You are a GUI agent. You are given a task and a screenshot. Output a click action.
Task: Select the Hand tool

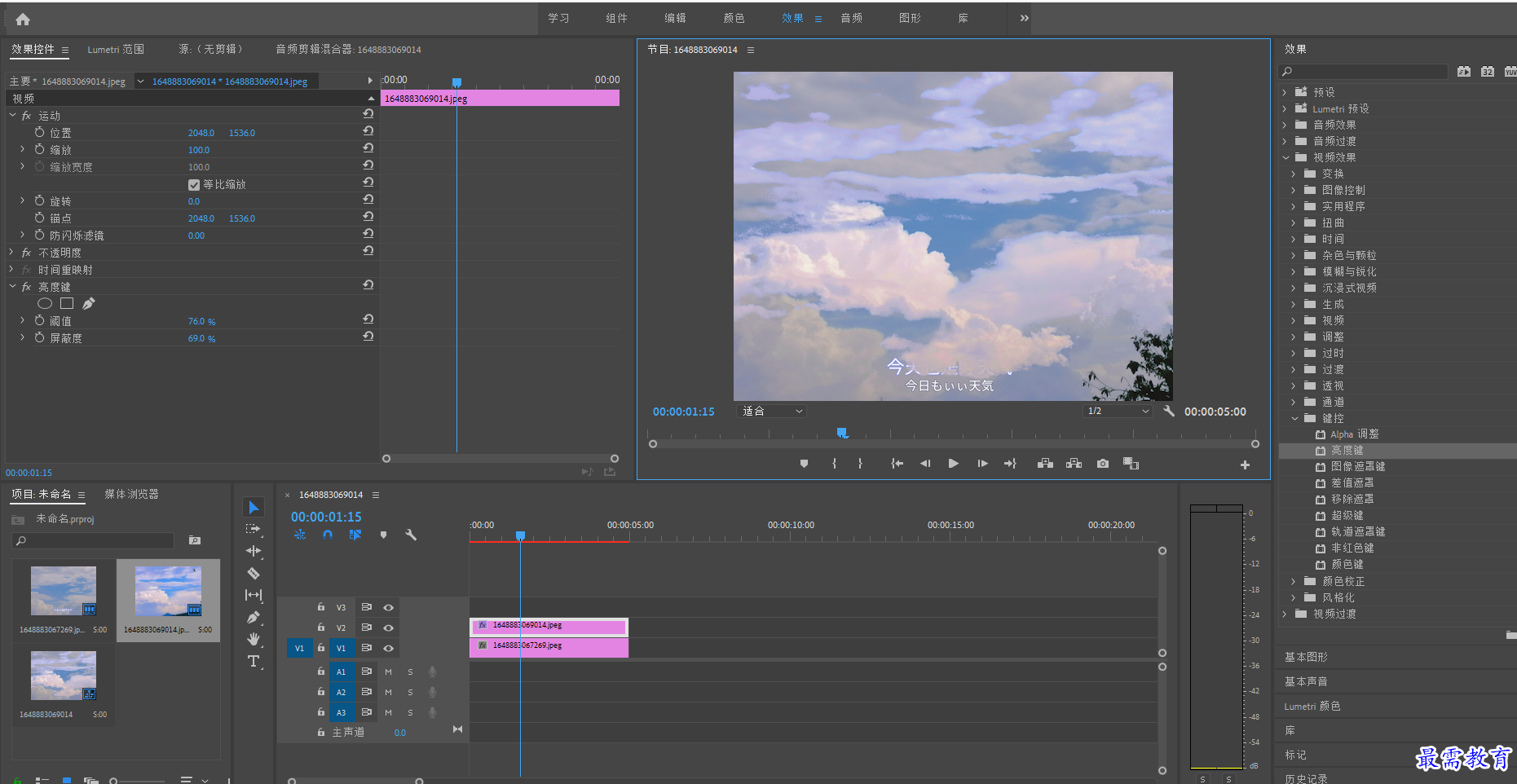[254, 640]
